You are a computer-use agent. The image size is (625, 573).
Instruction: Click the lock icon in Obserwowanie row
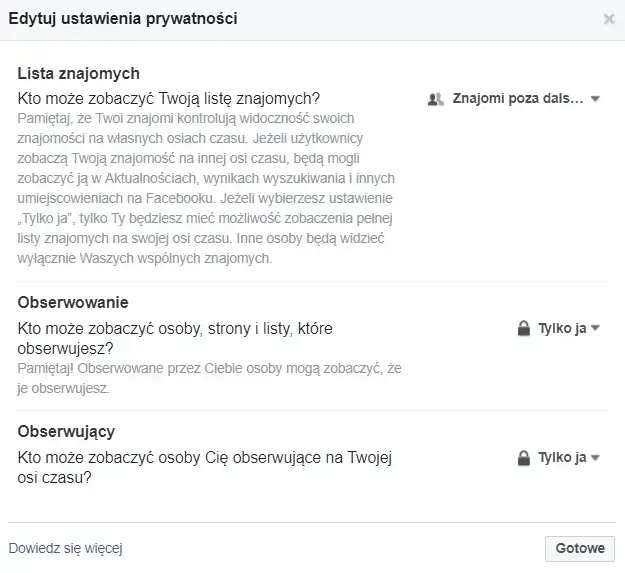click(523, 328)
